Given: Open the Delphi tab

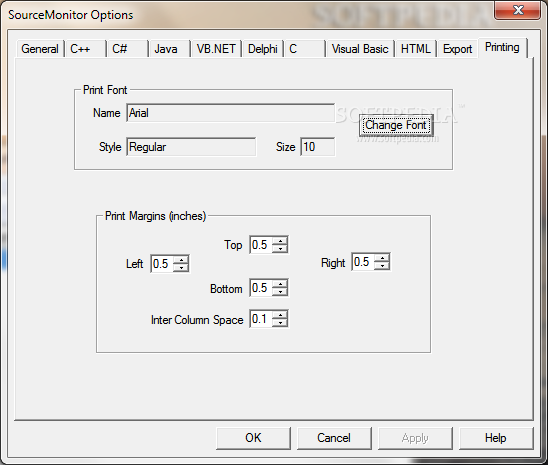Looking at the screenshot, I should click(x=263, y=49).
